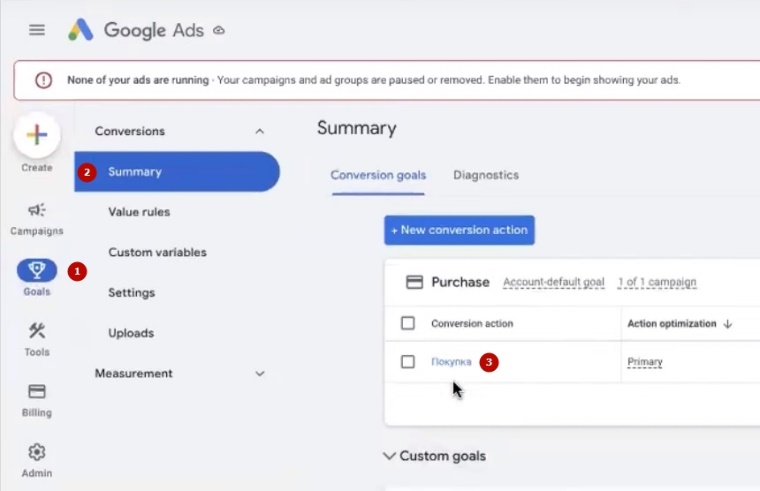Image resolution: width=760 pixels, height=491 pixels.
Task: Click the 1 of 1 campaign link
Action: coord(656,283)
